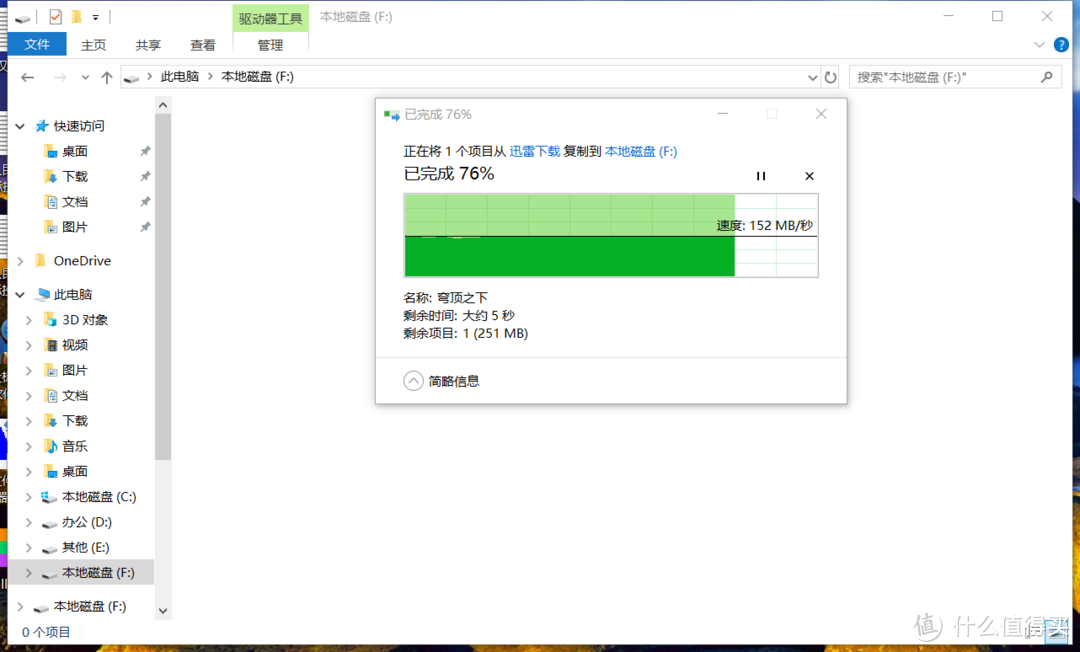Screen dimensions: 1080x652
Task: Click the pin icon beside quick access 图片
Action: click(145, 227)
